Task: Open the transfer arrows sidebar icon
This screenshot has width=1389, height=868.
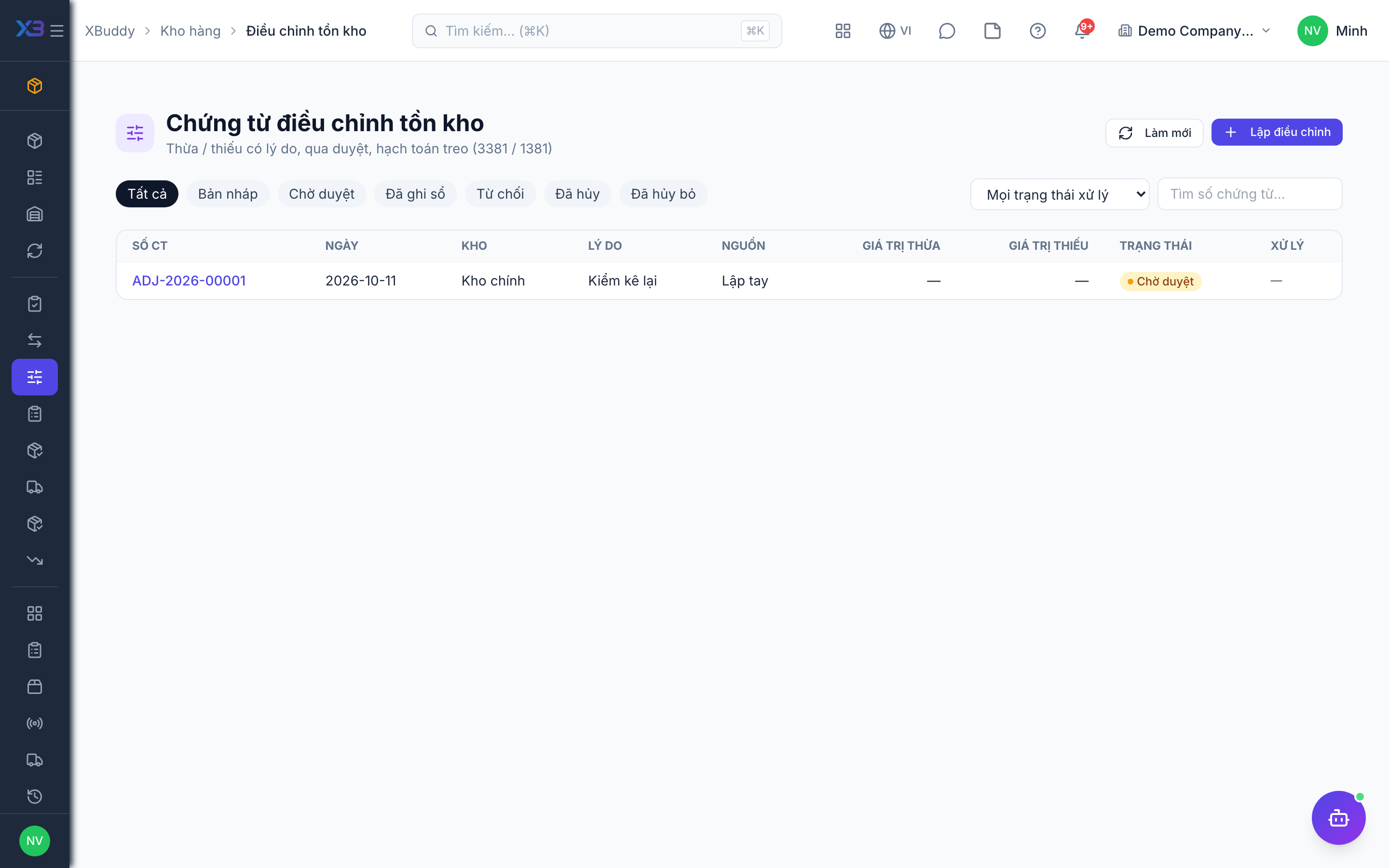Action: click(34, 340)
